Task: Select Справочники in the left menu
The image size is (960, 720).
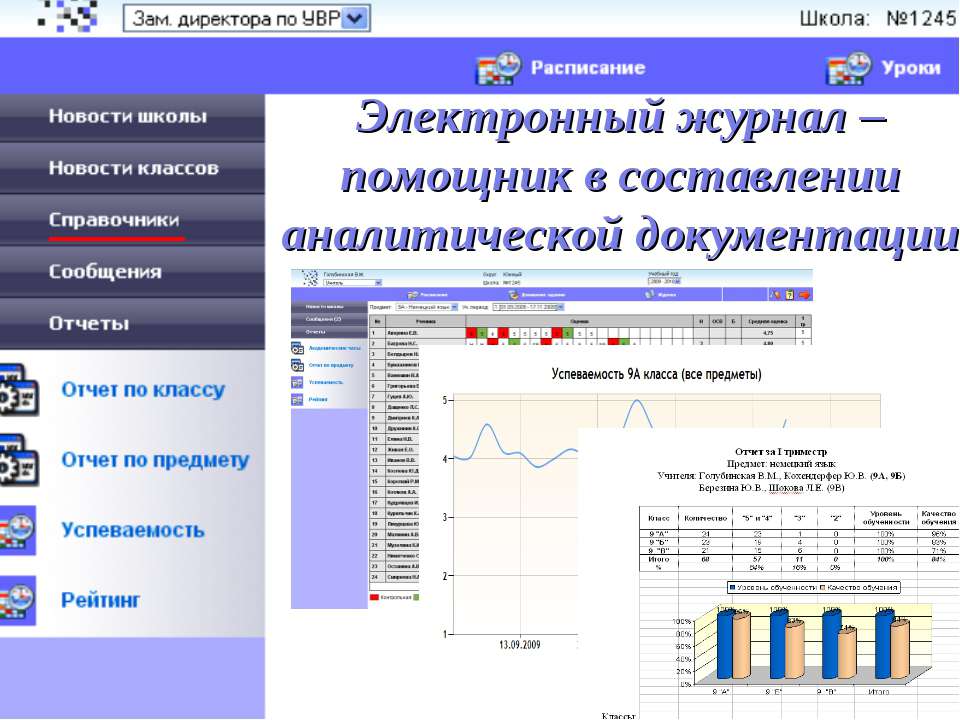Action: coord(114,221)
